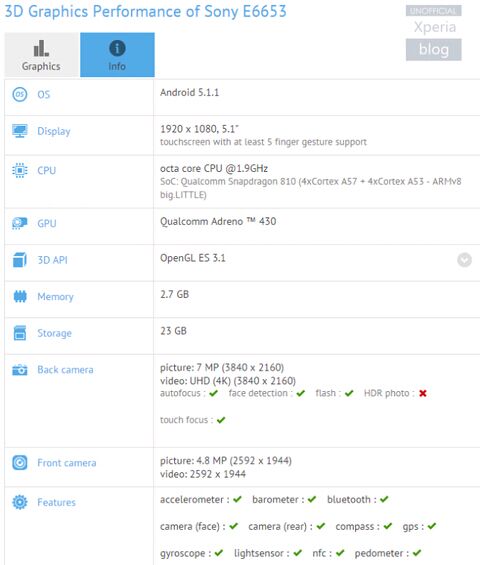Click the HDR photo red cross mark
The image size is (480, 565).
click(x=423, y=393)
